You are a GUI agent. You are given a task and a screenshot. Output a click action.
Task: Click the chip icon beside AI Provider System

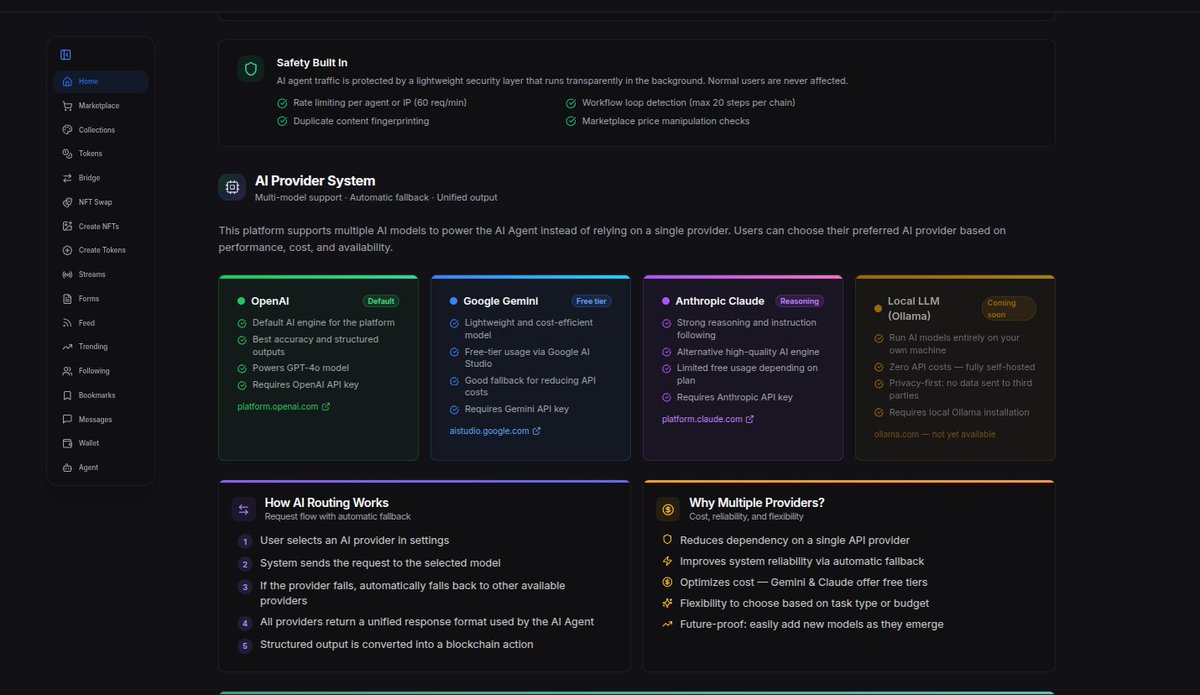pos(232,187)
